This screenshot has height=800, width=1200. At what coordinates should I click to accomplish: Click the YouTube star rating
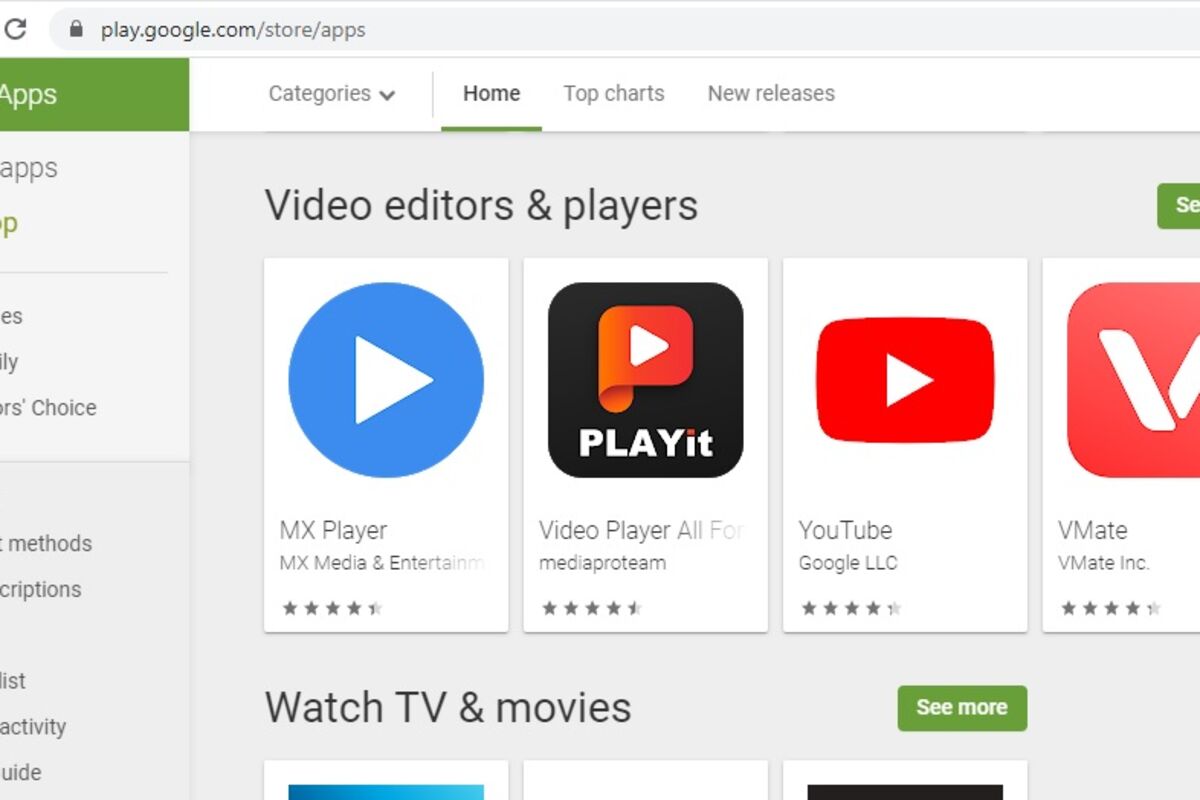851,608
